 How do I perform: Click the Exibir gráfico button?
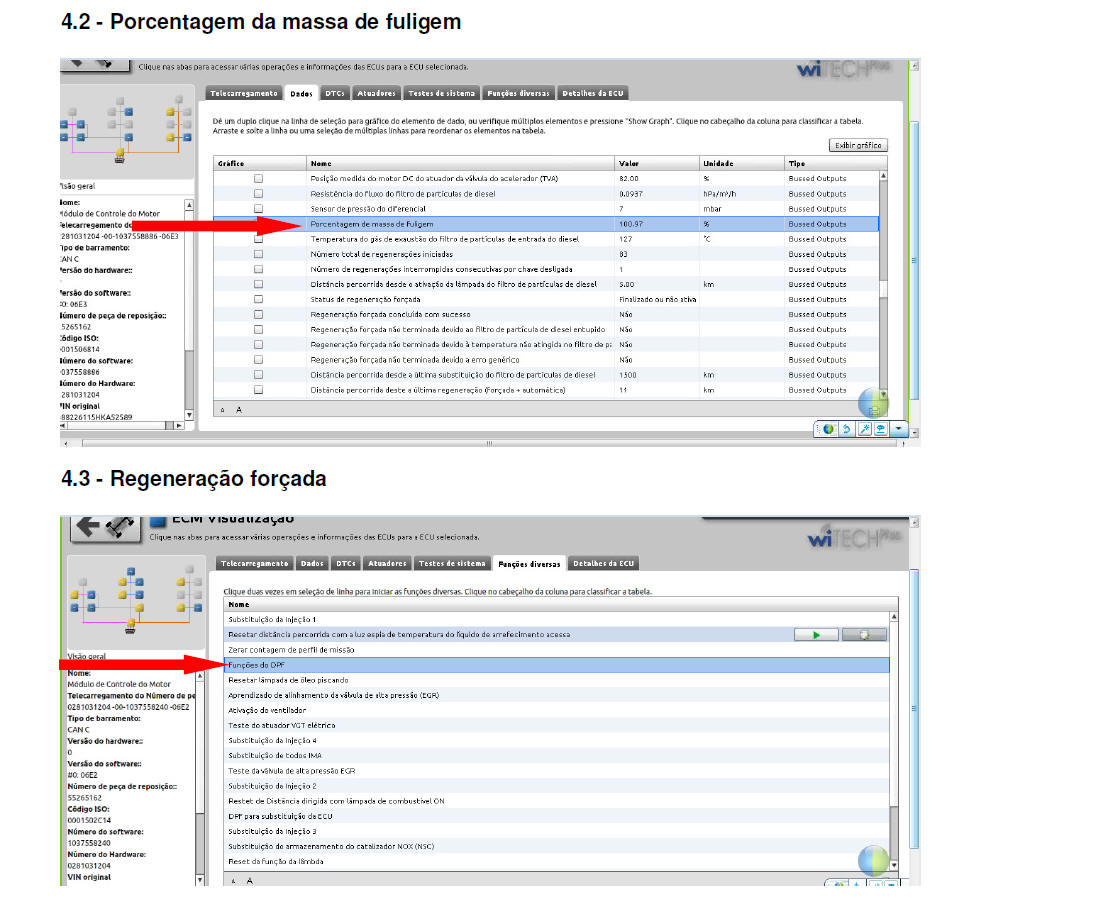coord(858,145)
